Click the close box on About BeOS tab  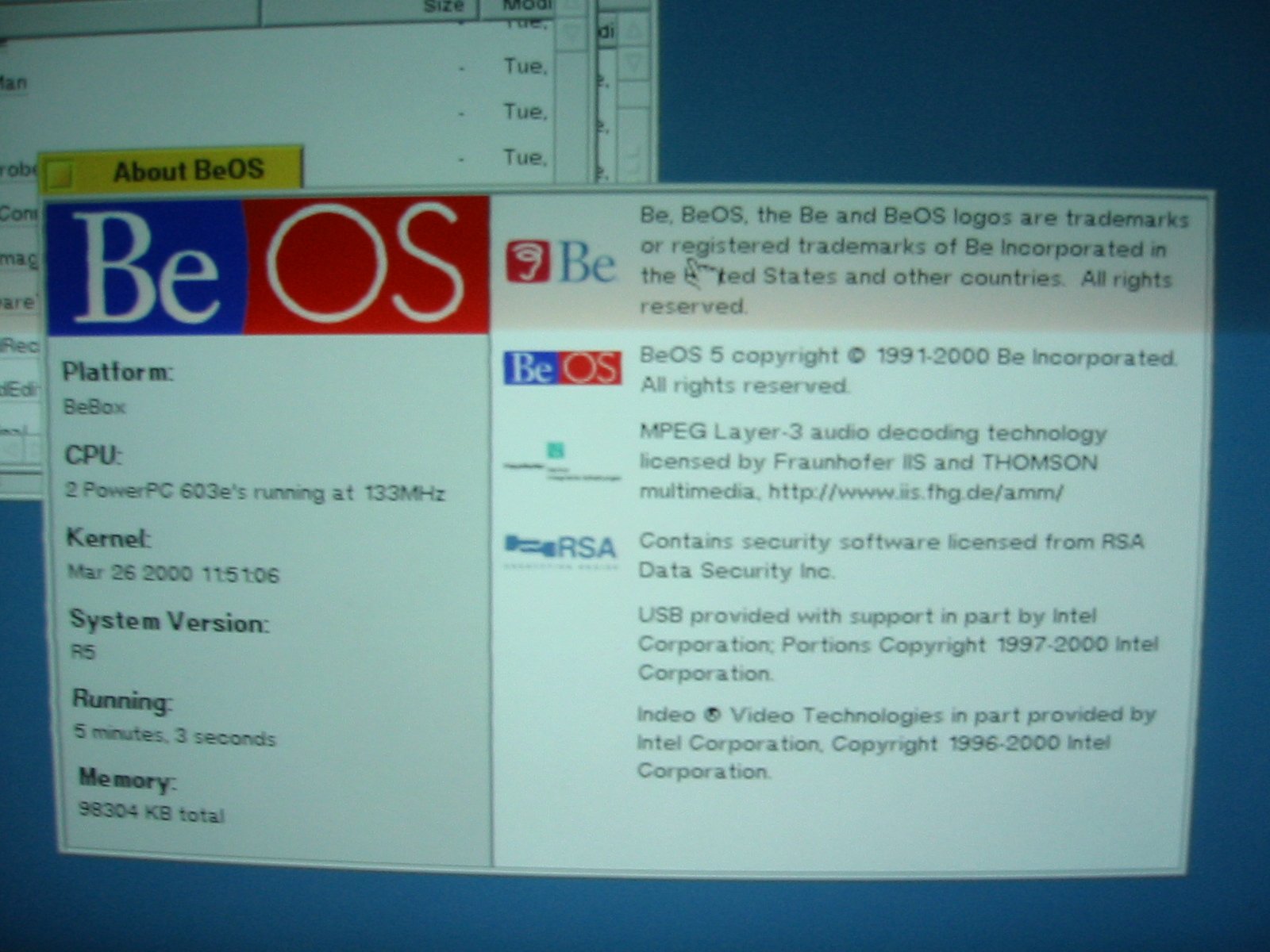(x=59, y=175)
